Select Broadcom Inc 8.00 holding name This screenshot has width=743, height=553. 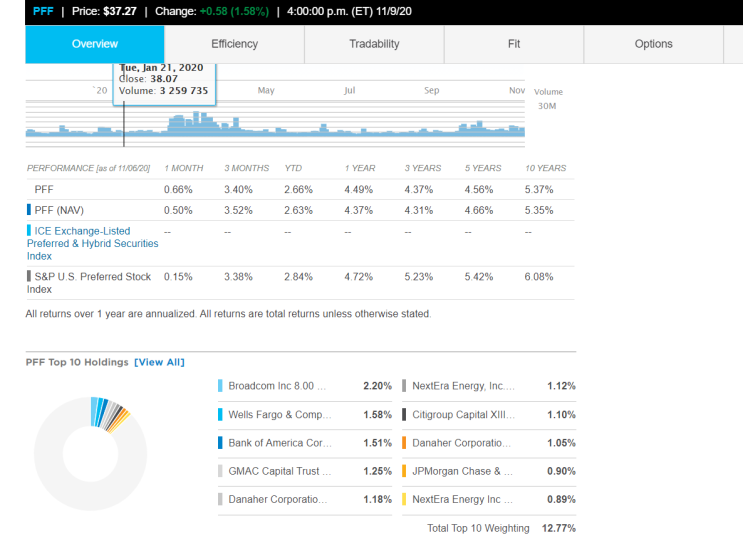tap(277, 386)
